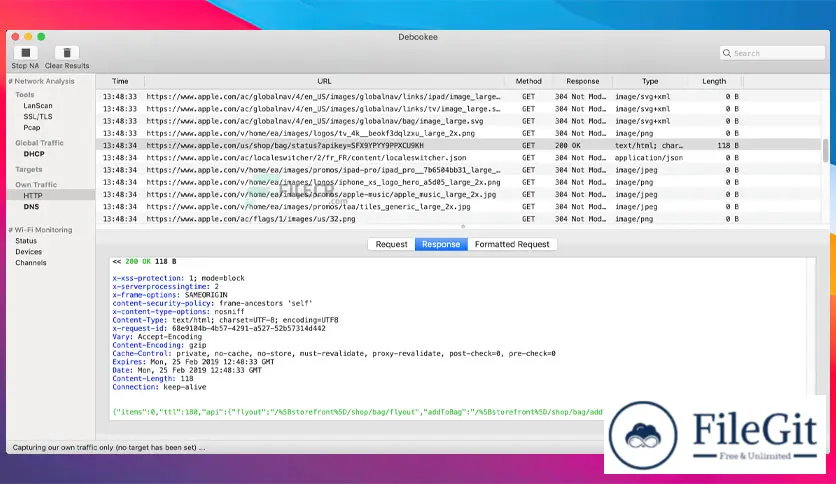Sort by the Type column header
The height and width of the screenshot is (484, 836).
pyautogui.click(x=649, y=81)
